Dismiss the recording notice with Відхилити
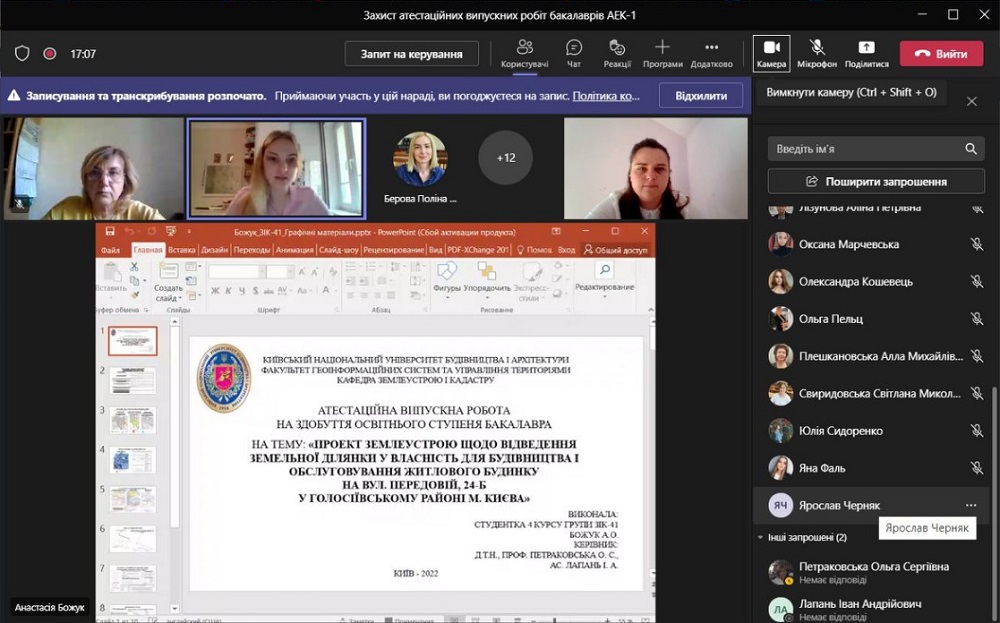This screenshot has width=1000, height=623. (x=702, y=96)
